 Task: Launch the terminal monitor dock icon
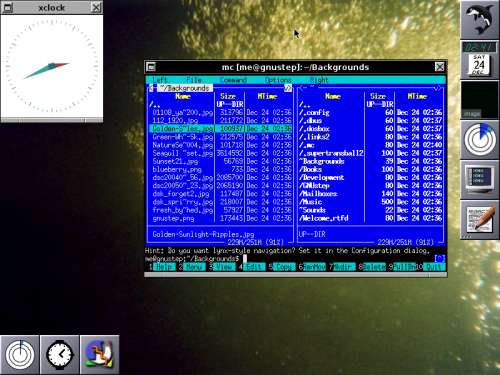click(x=480, y=180)
